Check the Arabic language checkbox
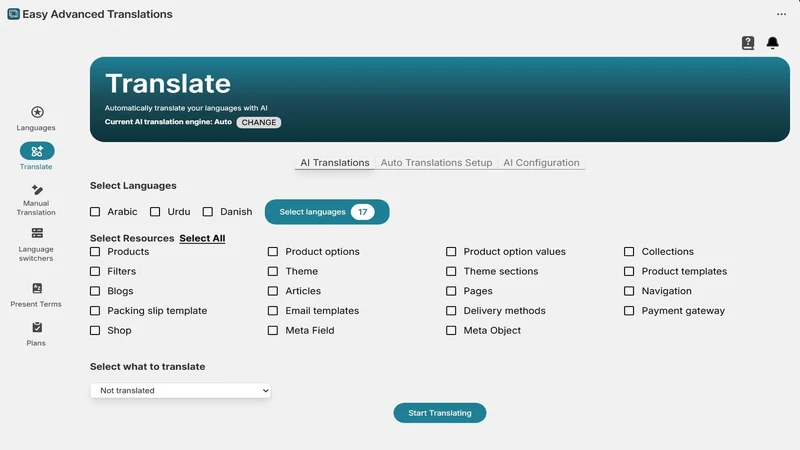 click(x=95, y=212)
